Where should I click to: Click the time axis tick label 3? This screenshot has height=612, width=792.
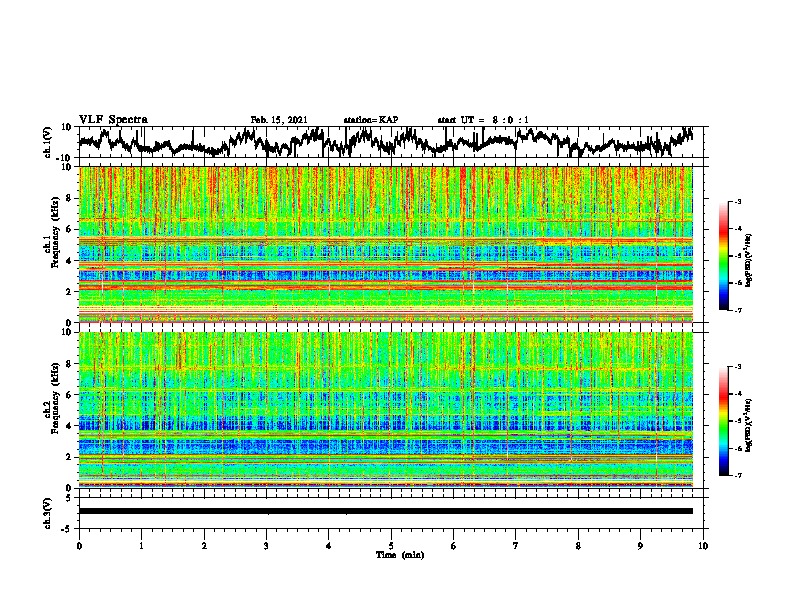(x=266, y=546)
